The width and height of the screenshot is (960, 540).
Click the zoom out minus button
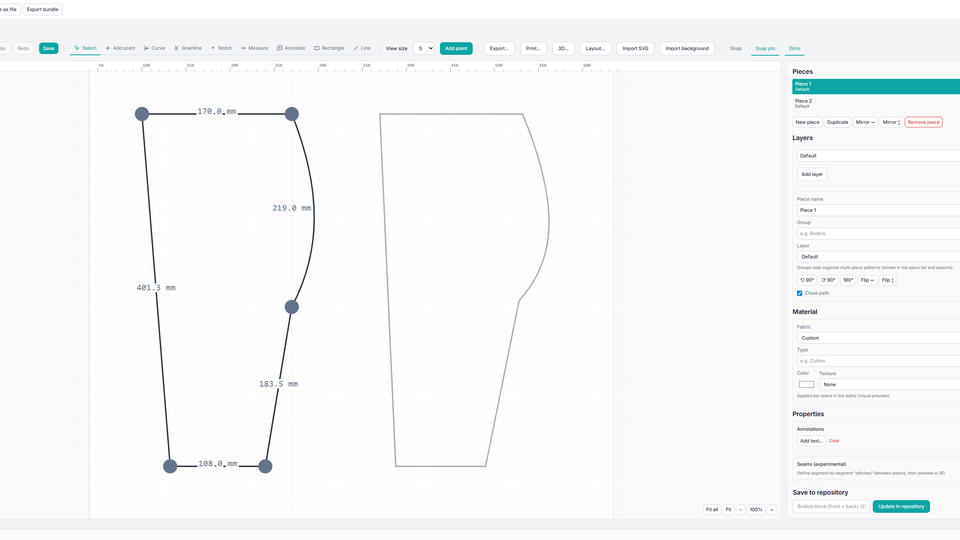[x=740, y=509]
